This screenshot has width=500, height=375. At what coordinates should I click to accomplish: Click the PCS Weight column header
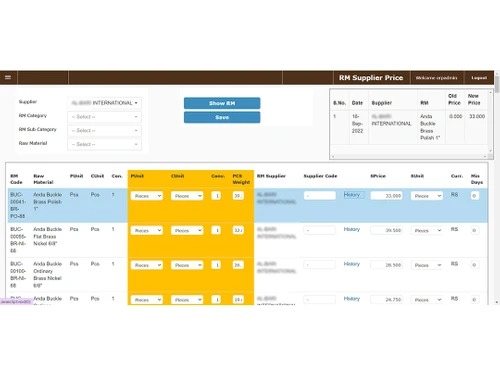point(241,179)
